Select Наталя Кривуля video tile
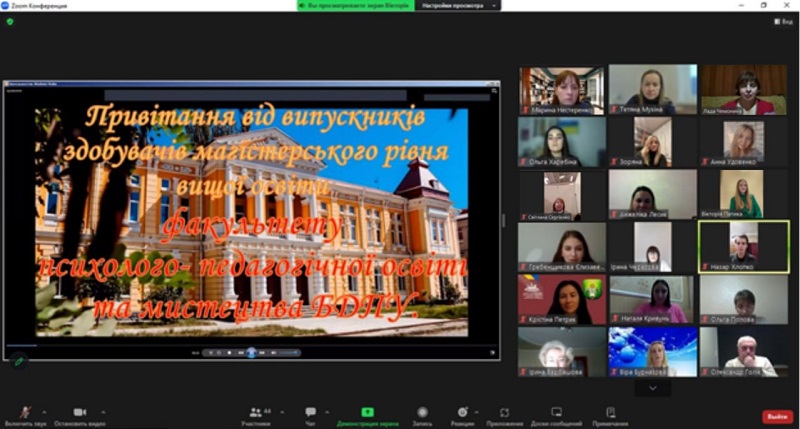The image size is (800, 429). click(653, 299)
